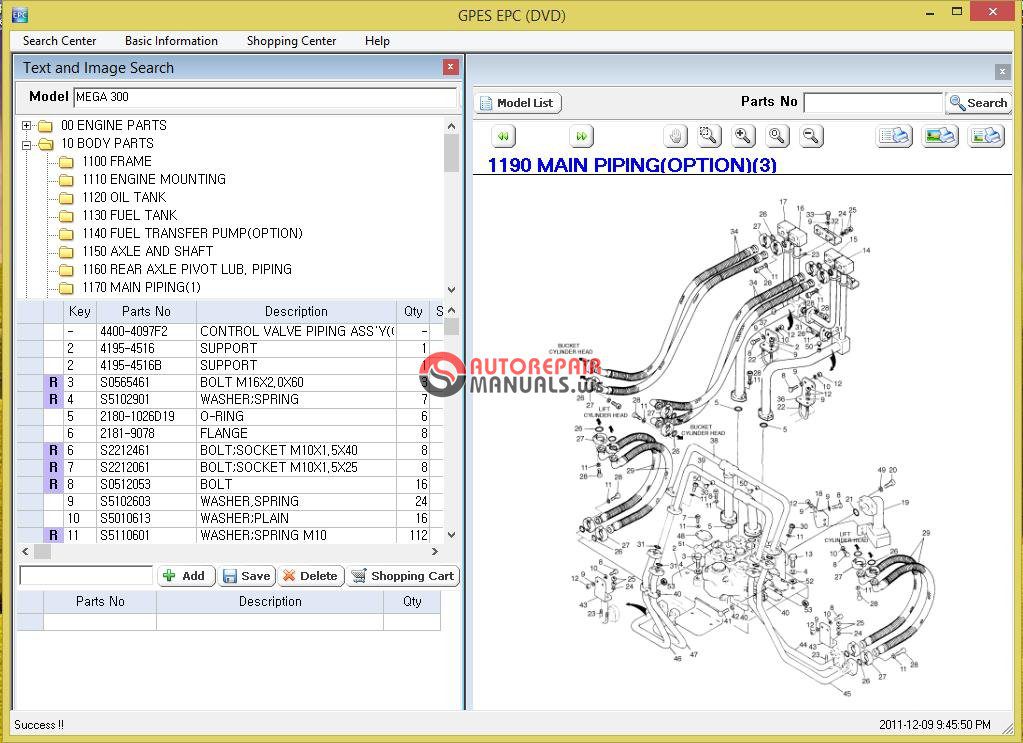Open the Shopping Cart
Screen dimensions: 1023x743
click(403, 576)
